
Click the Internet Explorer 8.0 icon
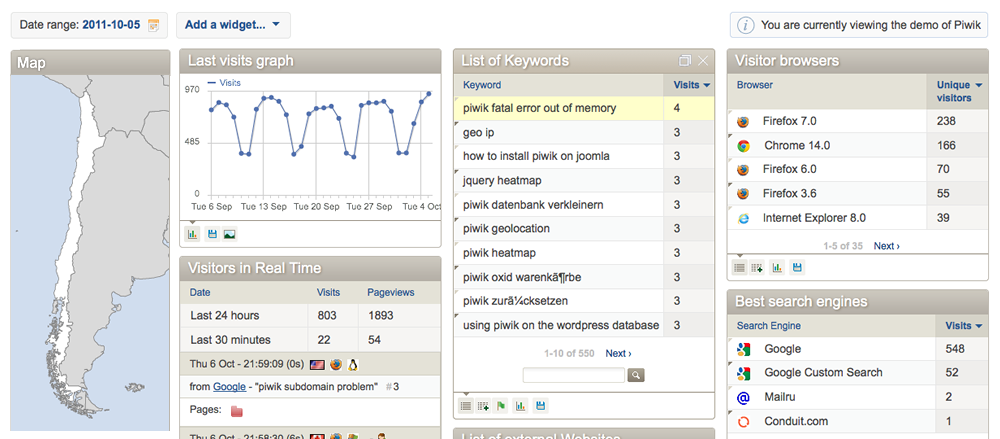[743, 218]
